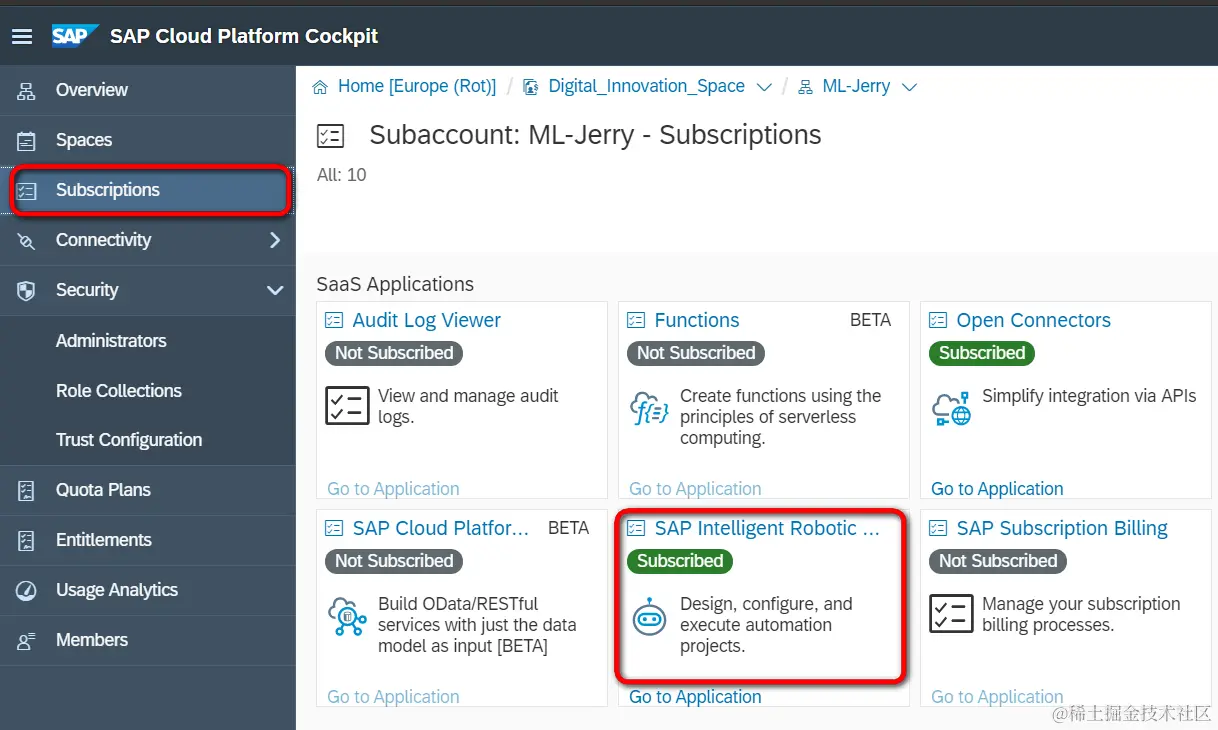Click Go to Application under Open Connectors
1218x730 pixels.
click(x=997, y=489)
